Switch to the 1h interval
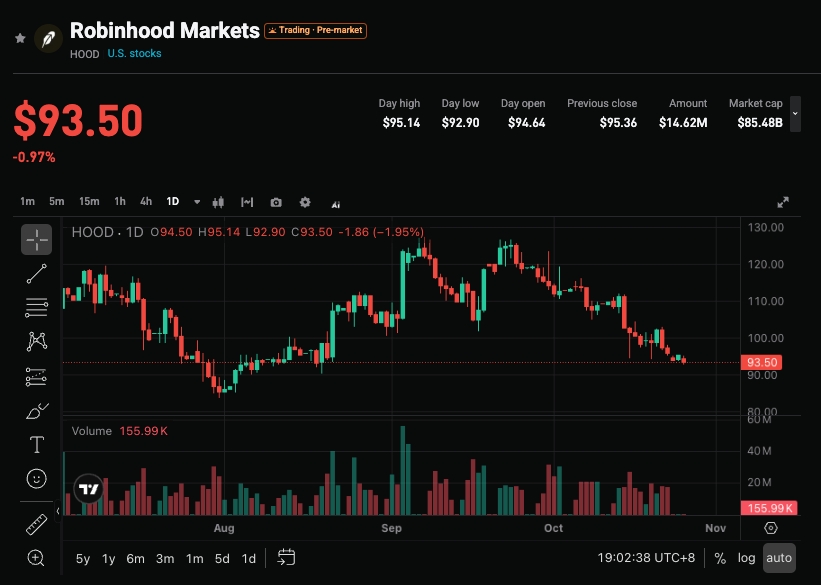Image resolution: width=821 pixels, height=585 pixels. tap(120, 202)
